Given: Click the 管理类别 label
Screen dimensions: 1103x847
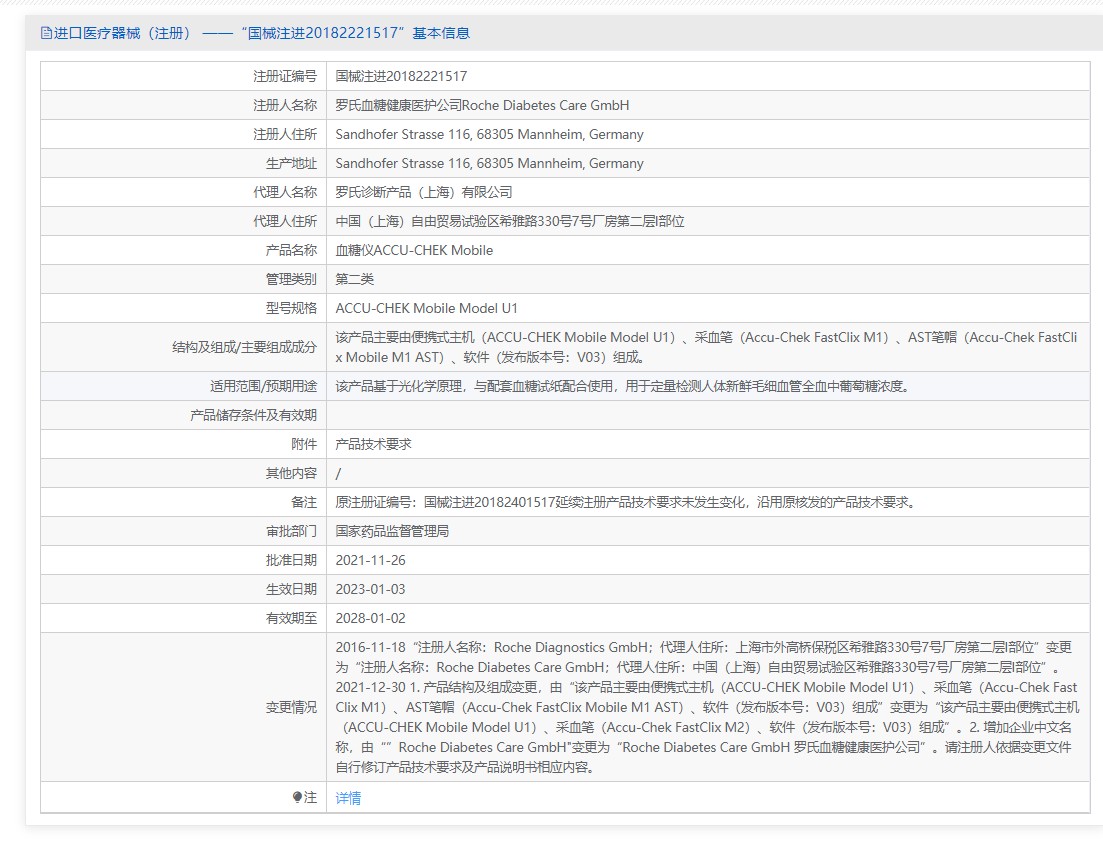Looking at the screenshot, I should (291, 279).
